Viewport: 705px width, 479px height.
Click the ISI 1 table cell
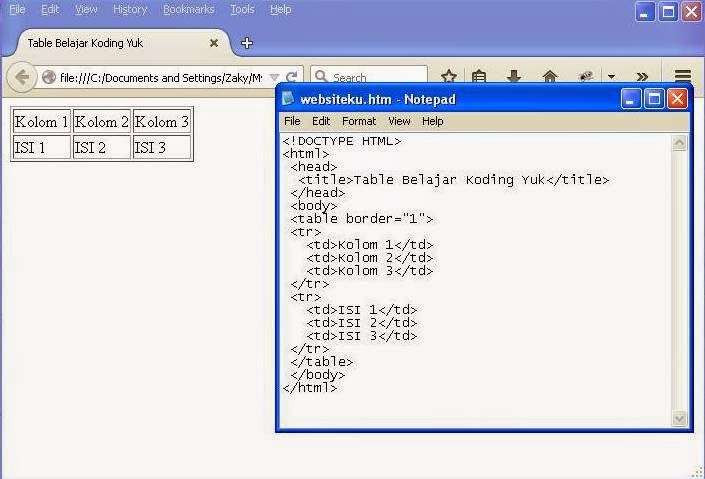tap(41, 147)
